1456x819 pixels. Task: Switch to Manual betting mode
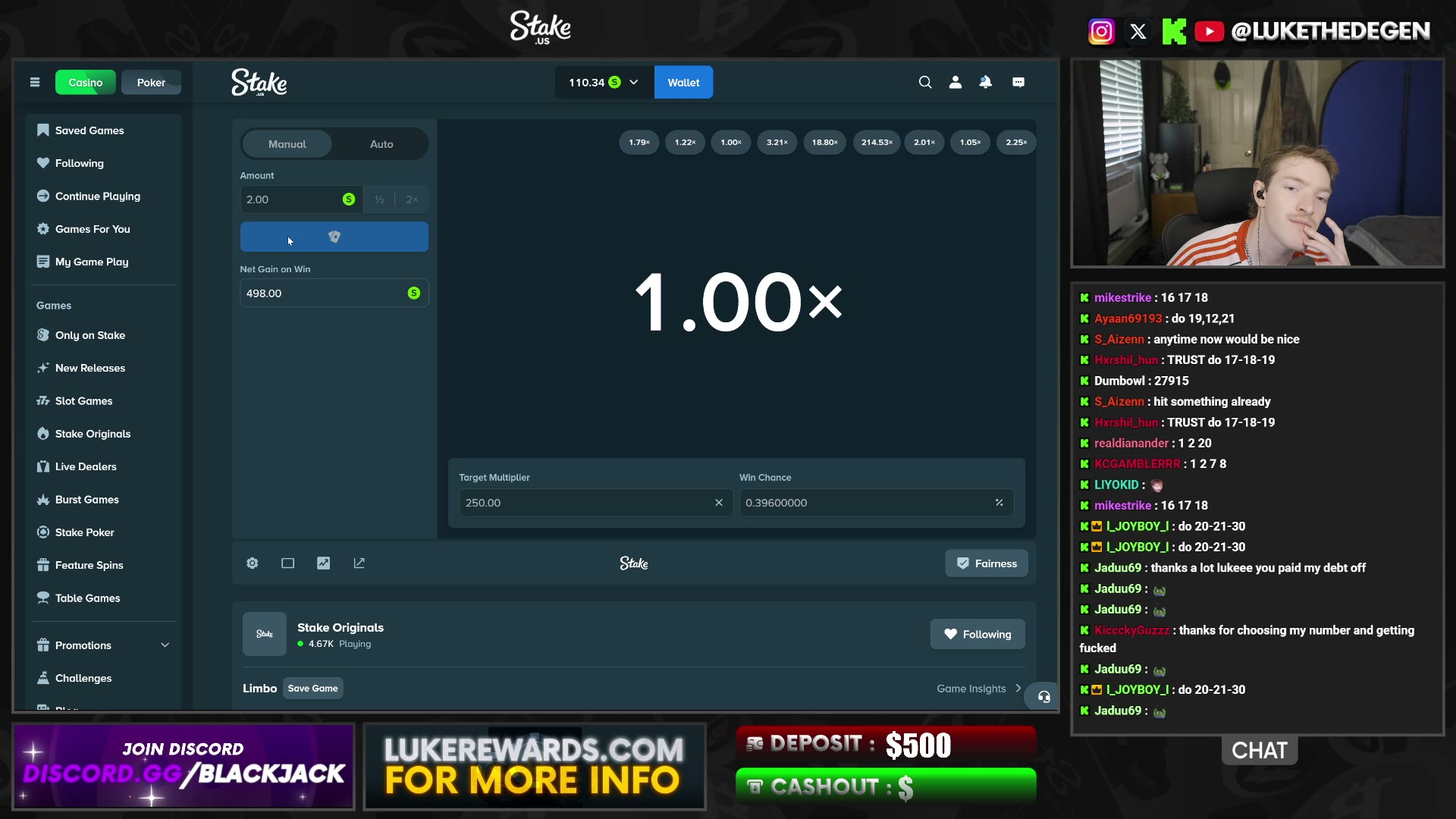tap(287, 144)
